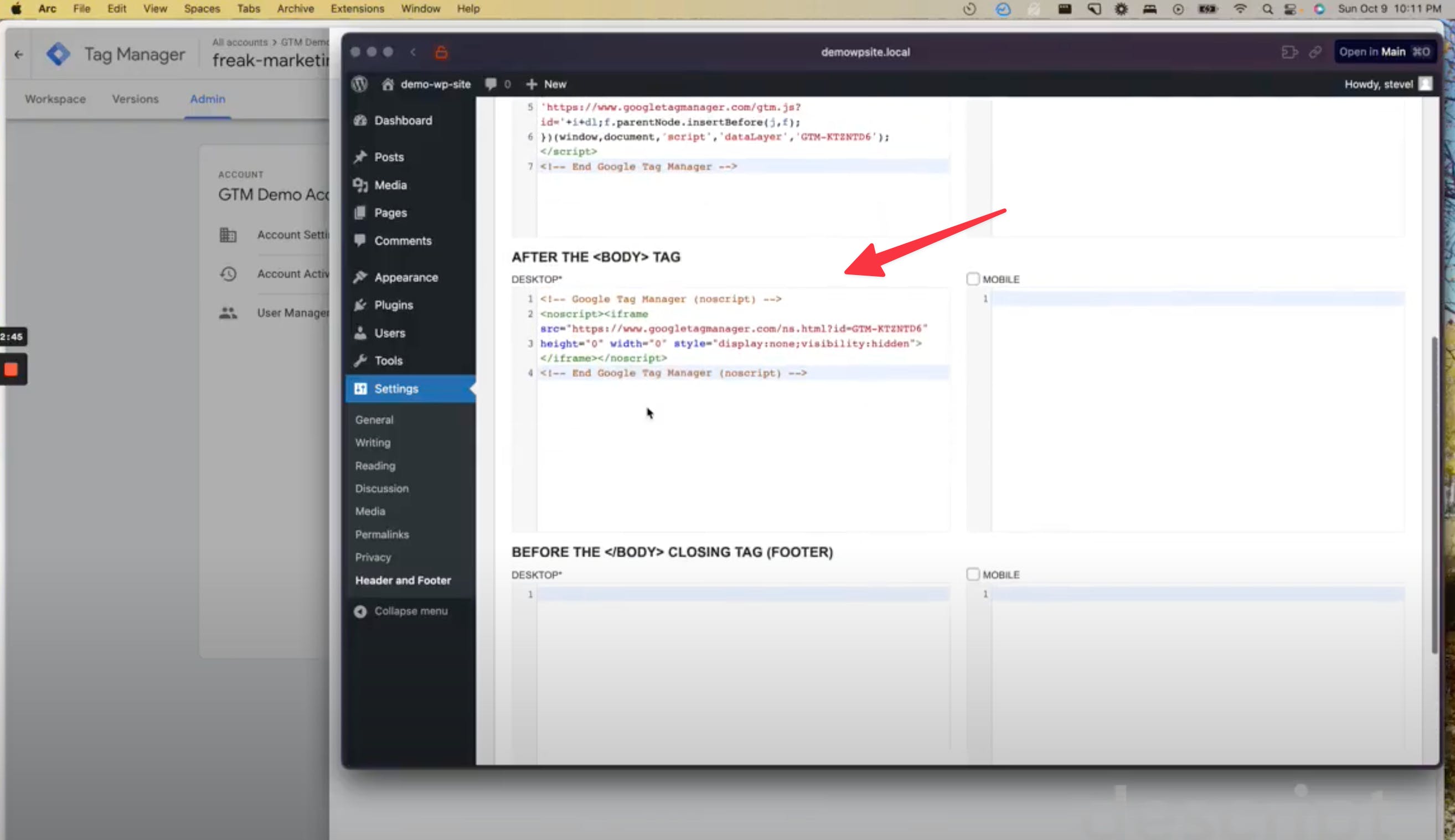Open the Users menu
The width and height of the screenshot is (1455, 840).
tap(390, 333)
